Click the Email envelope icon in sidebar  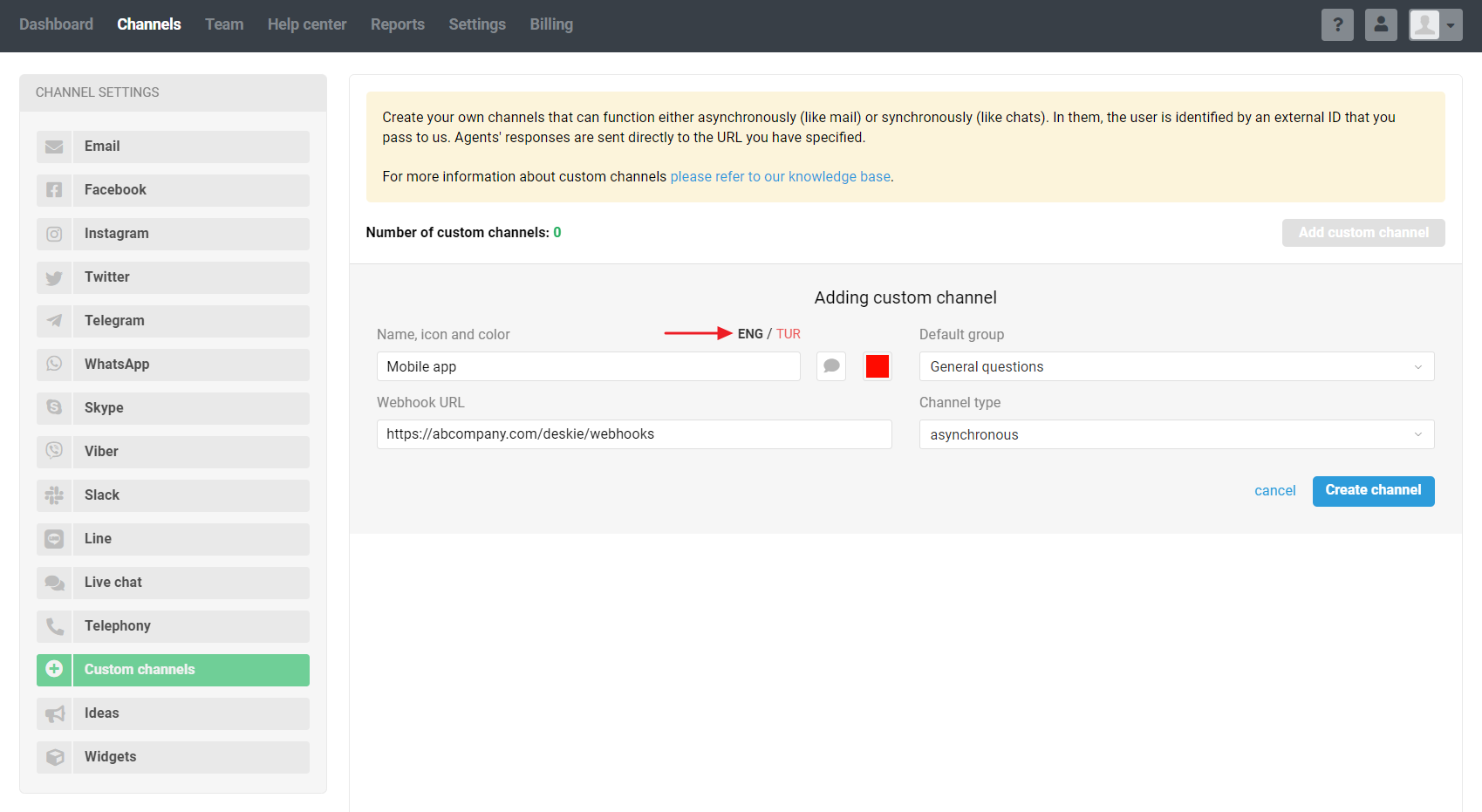tap(54, 147)
